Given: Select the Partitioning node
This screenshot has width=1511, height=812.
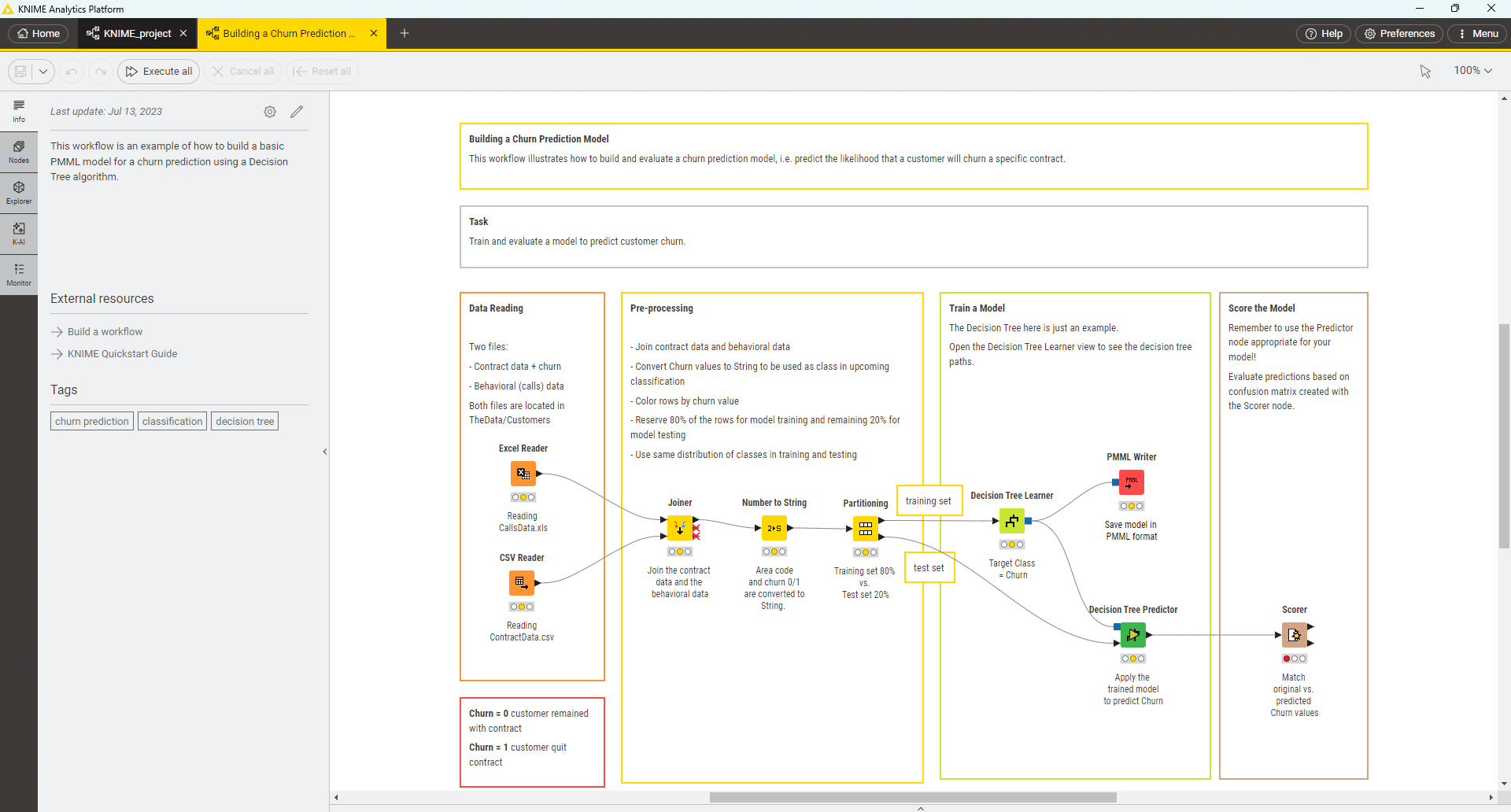Looking at the screenshot, I should (866, 529).
